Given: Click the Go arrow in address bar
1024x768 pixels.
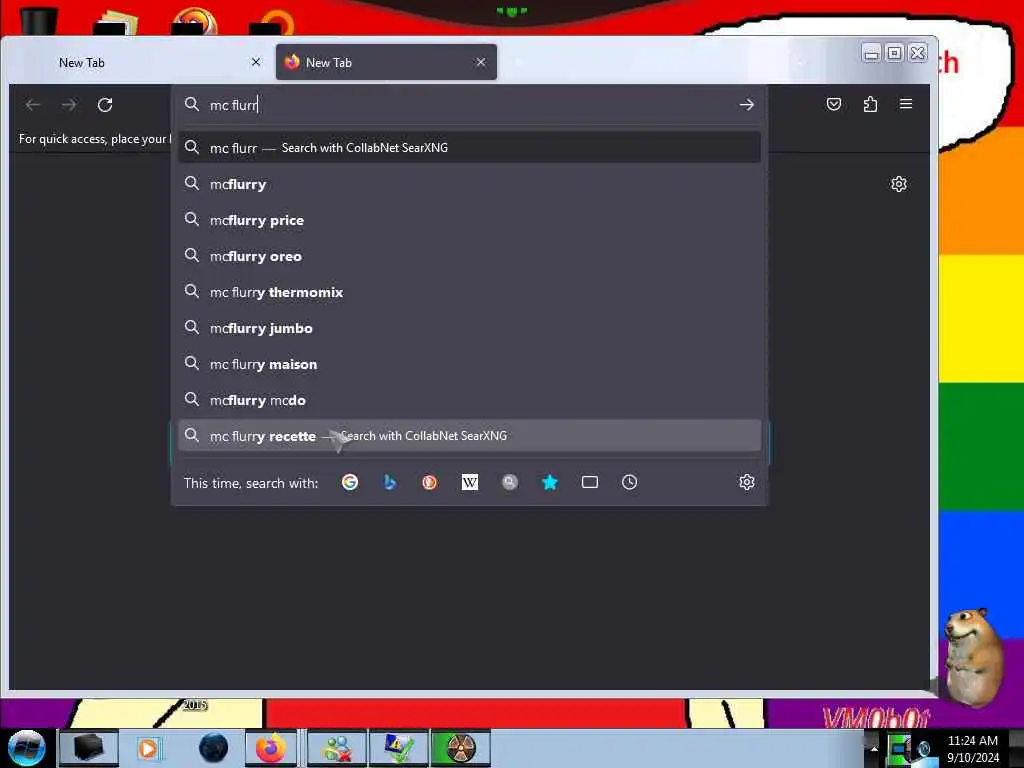Looking at the screenshot, I should [746, 104].
